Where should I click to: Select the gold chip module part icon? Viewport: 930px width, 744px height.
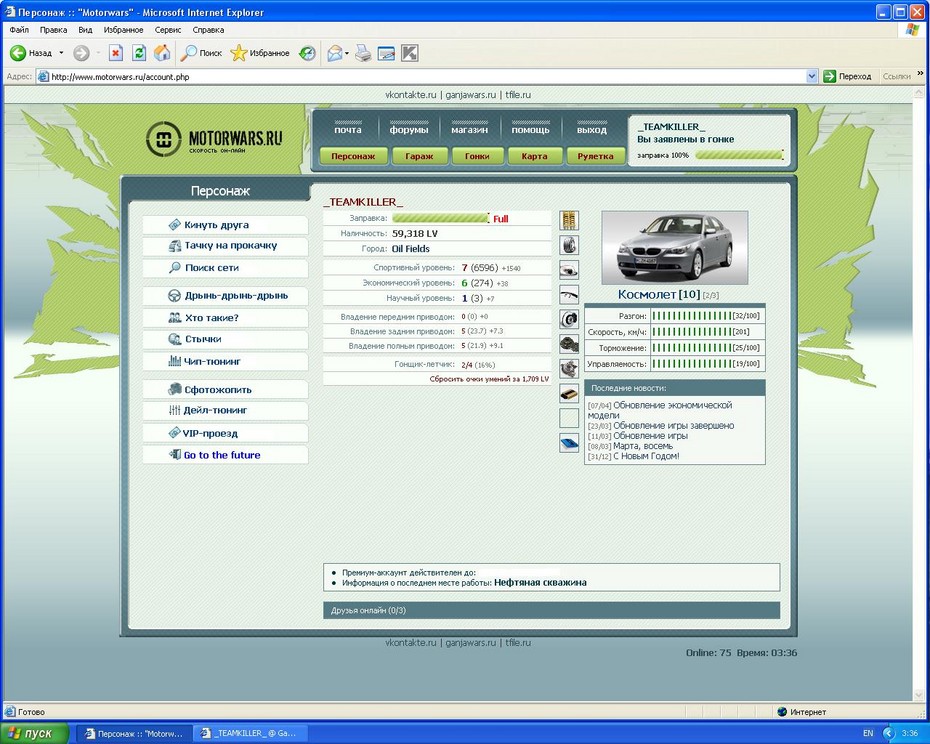click(x=569, y=393)
